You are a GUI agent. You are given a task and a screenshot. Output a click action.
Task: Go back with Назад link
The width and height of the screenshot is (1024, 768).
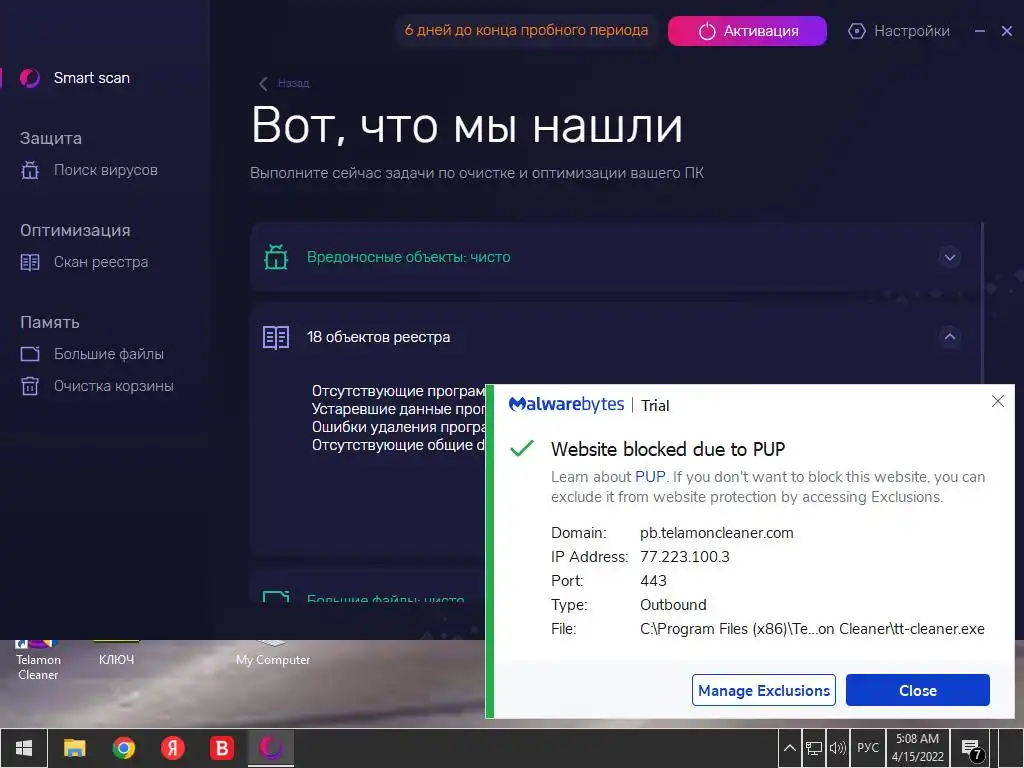[293, 83]
